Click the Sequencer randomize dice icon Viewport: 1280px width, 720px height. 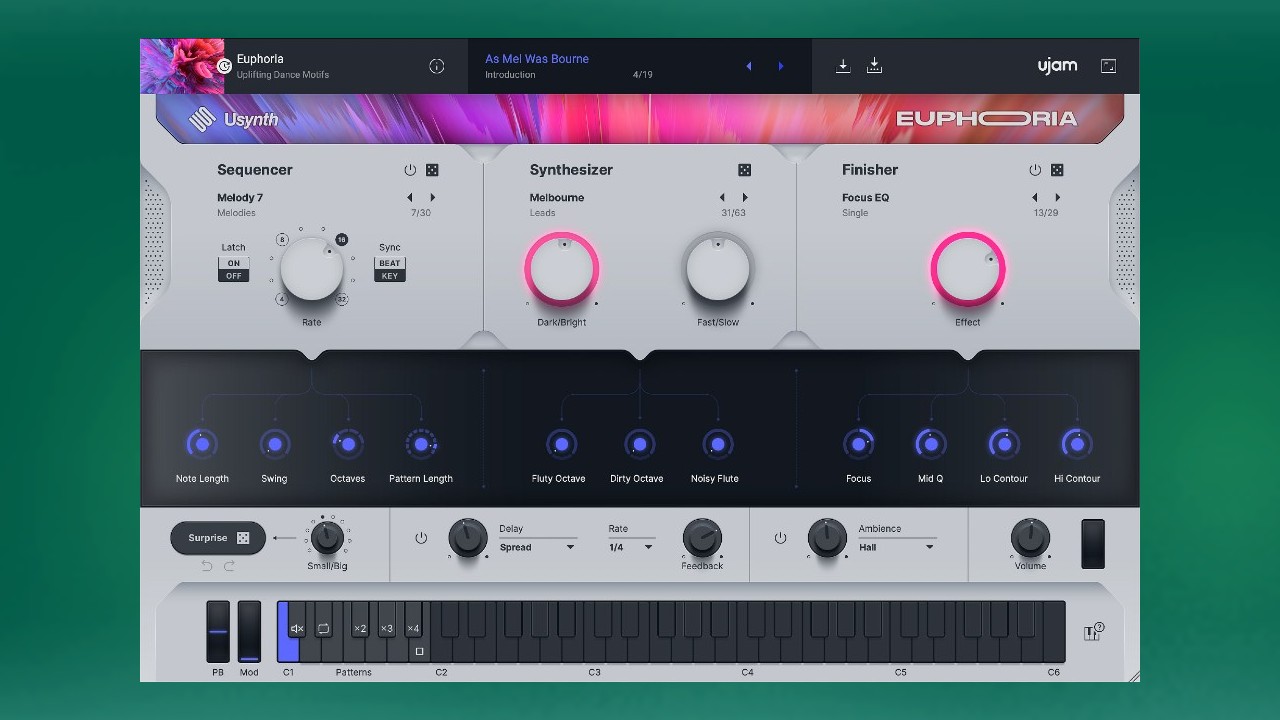coord(432,170)
